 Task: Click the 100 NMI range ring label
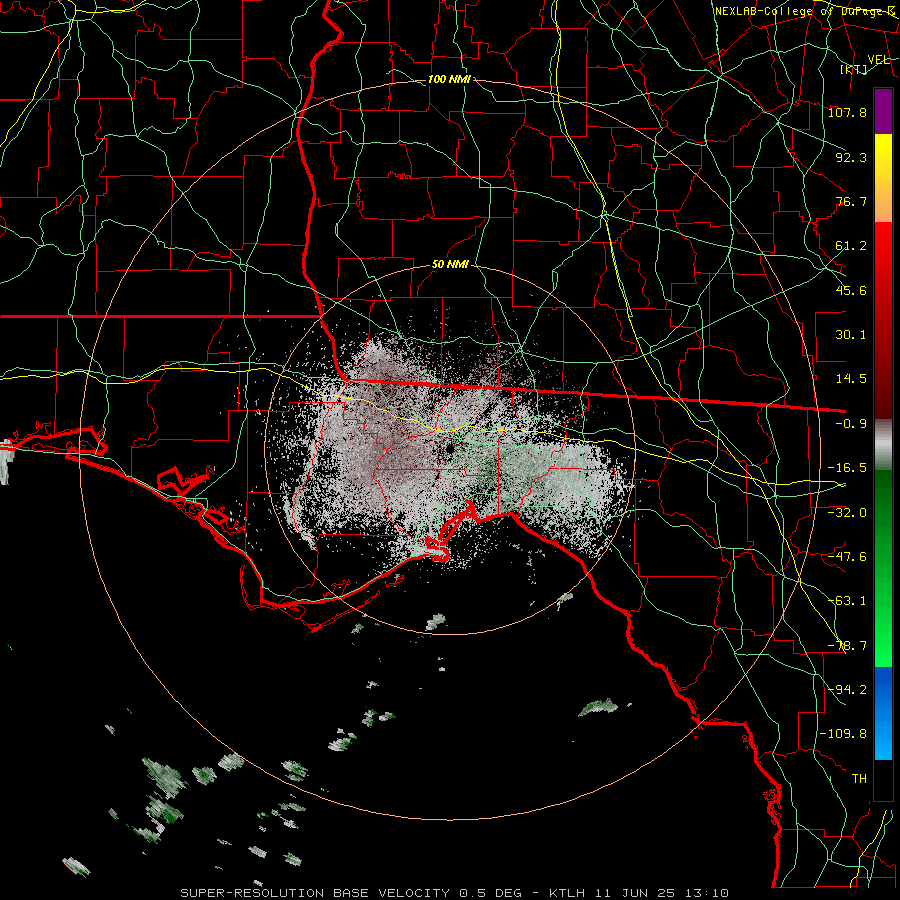click(449, 79)
